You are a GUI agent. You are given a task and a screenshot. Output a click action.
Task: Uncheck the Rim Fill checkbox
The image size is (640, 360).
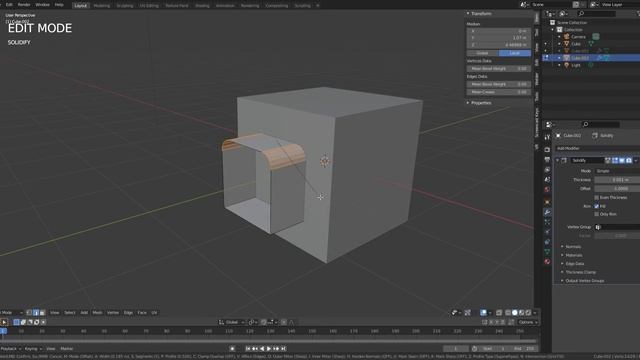click(x=597, y=206)
